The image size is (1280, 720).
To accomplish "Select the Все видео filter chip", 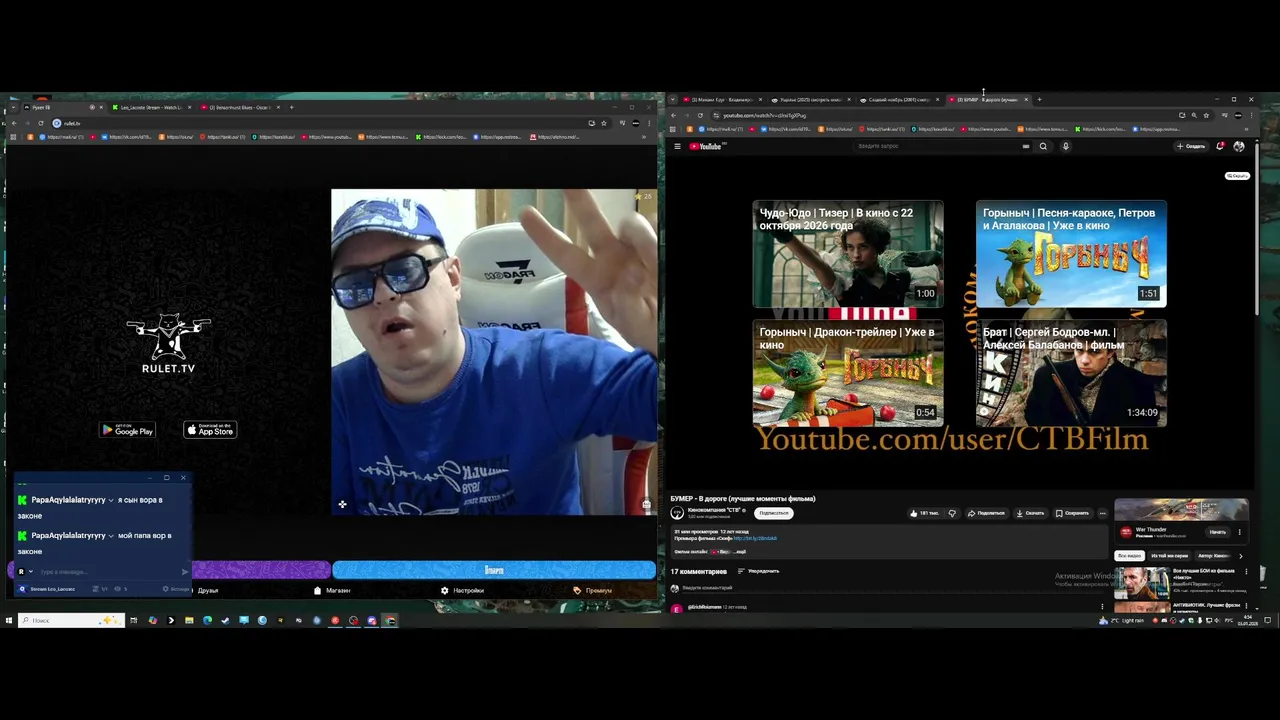I will pos(1130,556).
